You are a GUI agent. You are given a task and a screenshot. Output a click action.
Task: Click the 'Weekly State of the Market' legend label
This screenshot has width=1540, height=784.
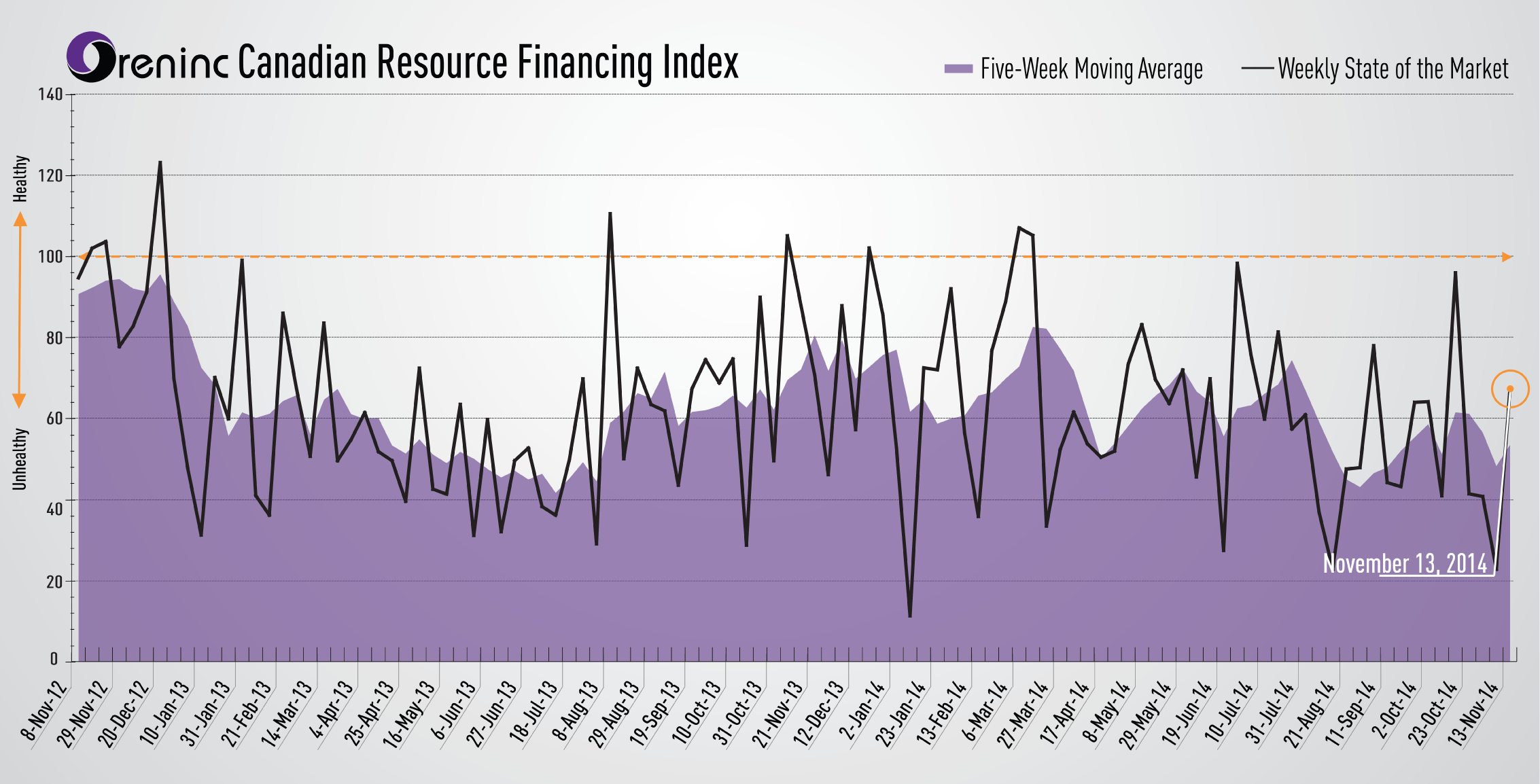coord(1393,69)
